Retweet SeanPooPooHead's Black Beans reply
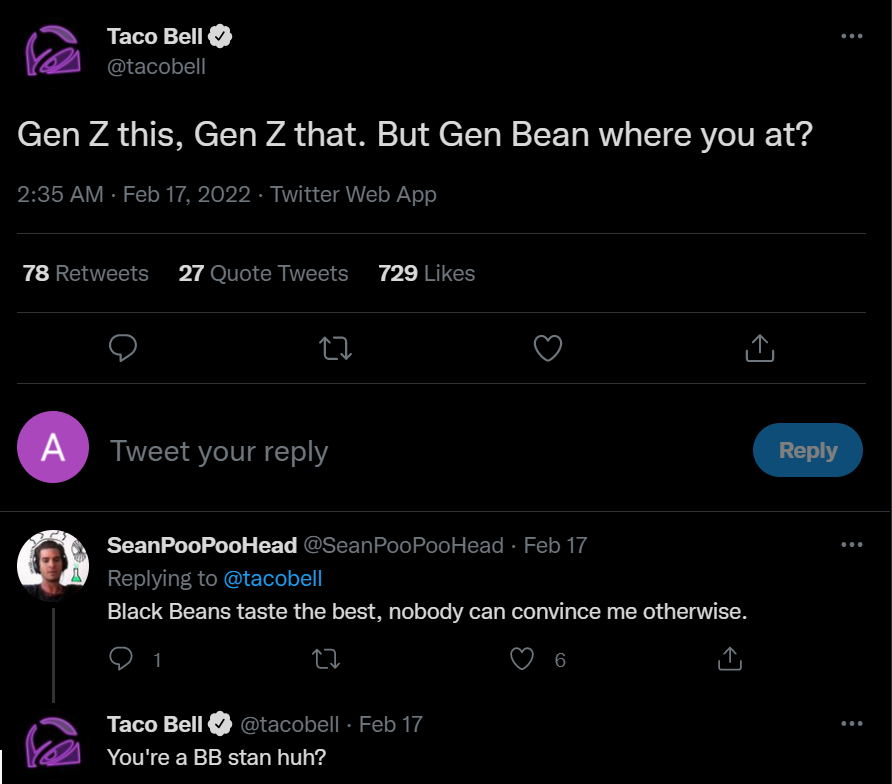The image size is (892, 784). (x=326, y=659)
